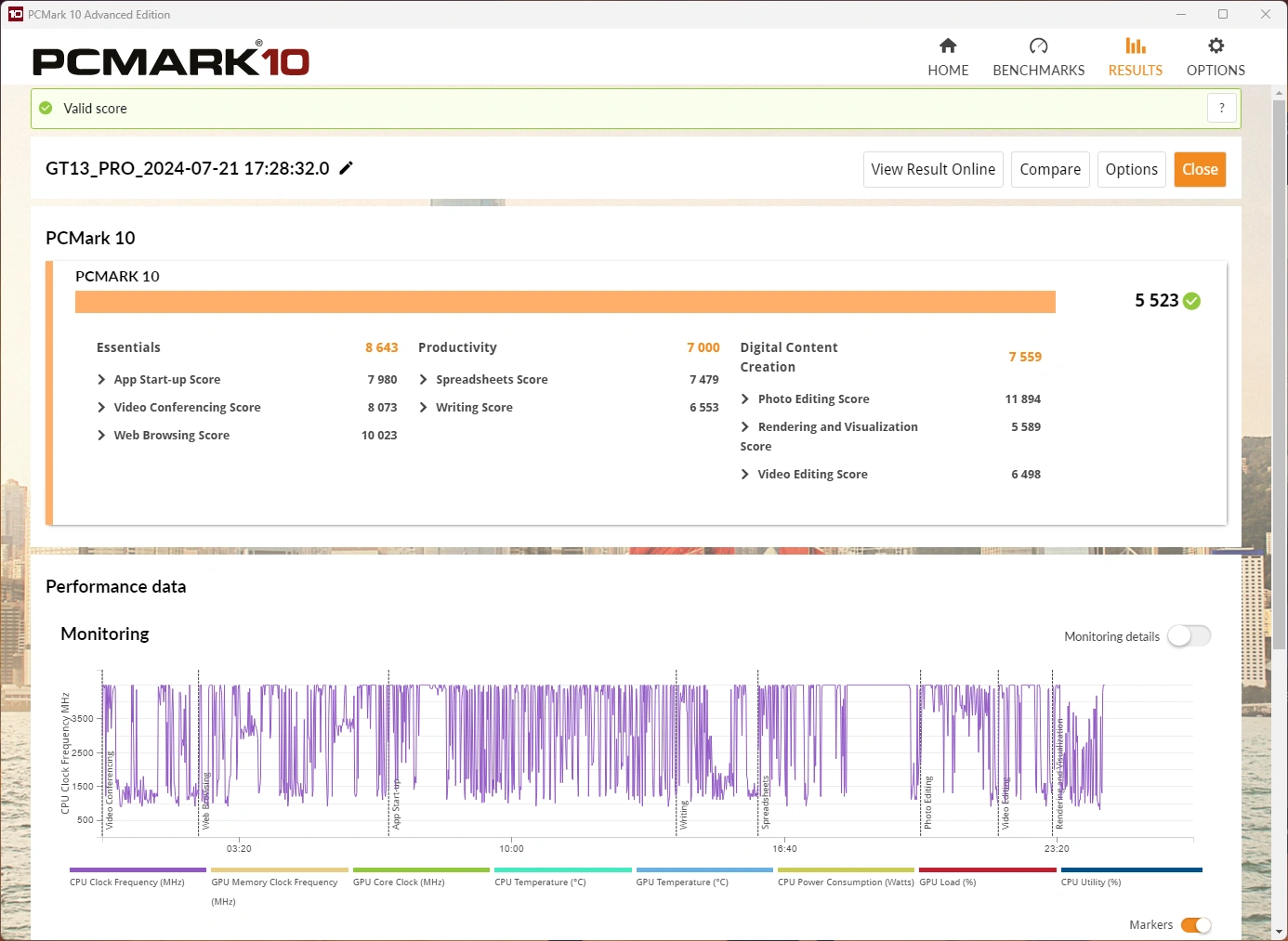Click the orange Close button

1200,169
